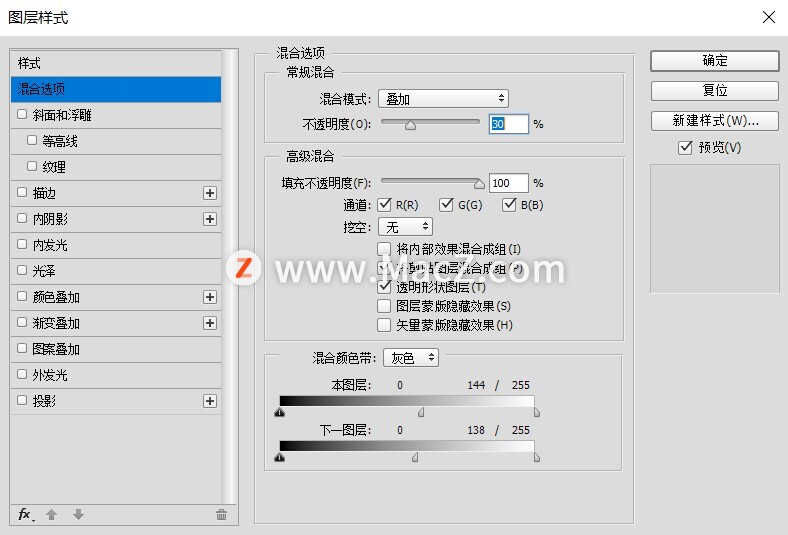Uncheck 透明形状图层(T)
The image size is (788, 535).
[x=384, y=287]
